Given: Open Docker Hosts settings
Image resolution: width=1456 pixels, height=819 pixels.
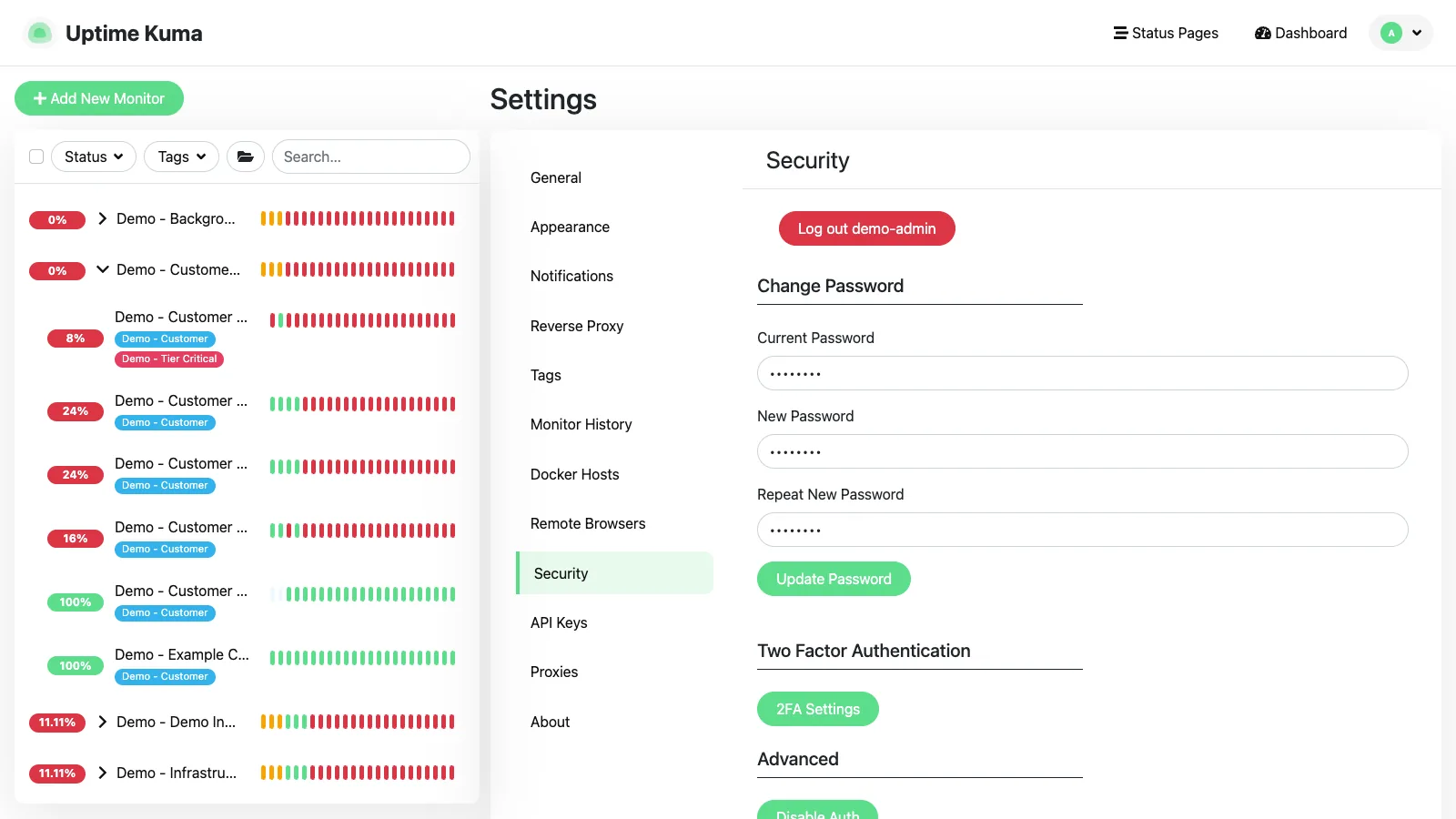Looking at the screenshot, I should [x=614, y=474].
